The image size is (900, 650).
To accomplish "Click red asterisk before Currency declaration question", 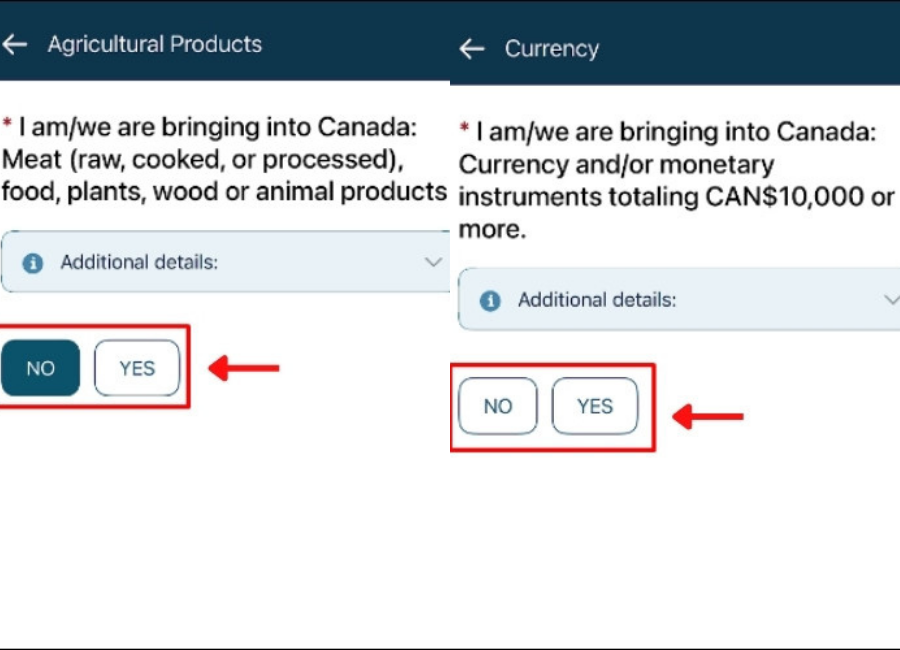I will tap(464, 131).
